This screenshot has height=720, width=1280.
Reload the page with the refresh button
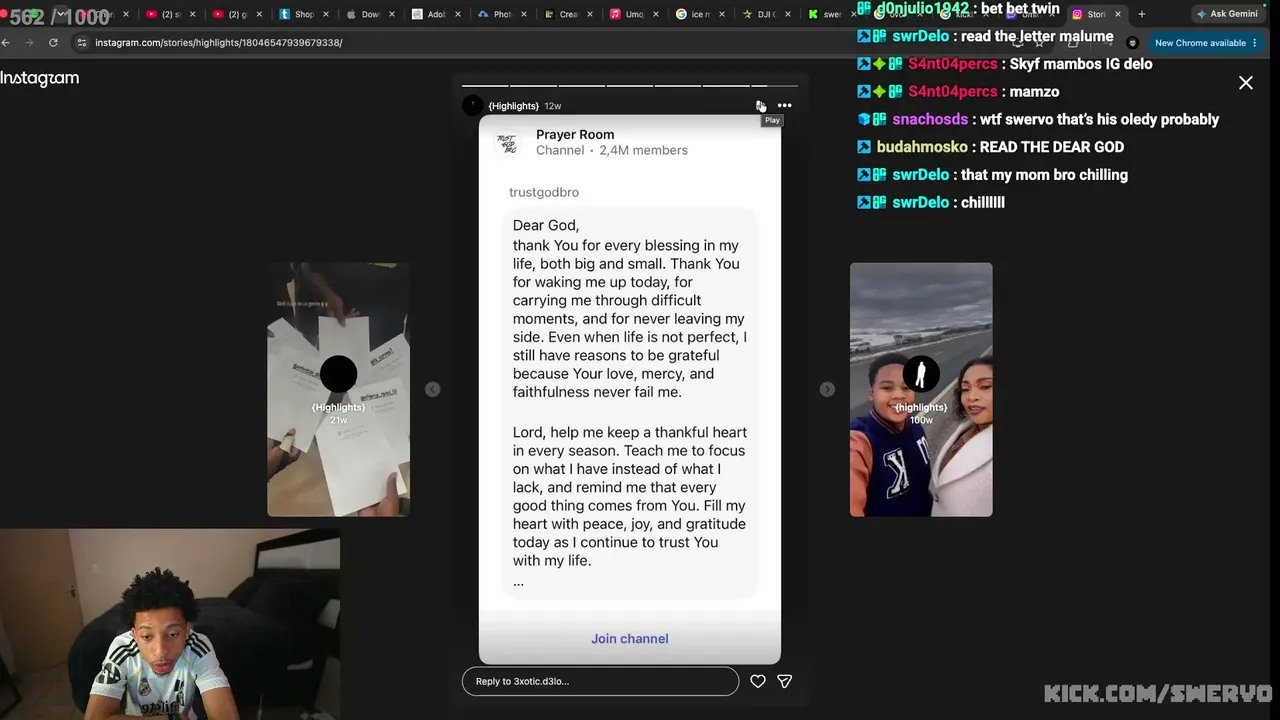click(53, 43)
